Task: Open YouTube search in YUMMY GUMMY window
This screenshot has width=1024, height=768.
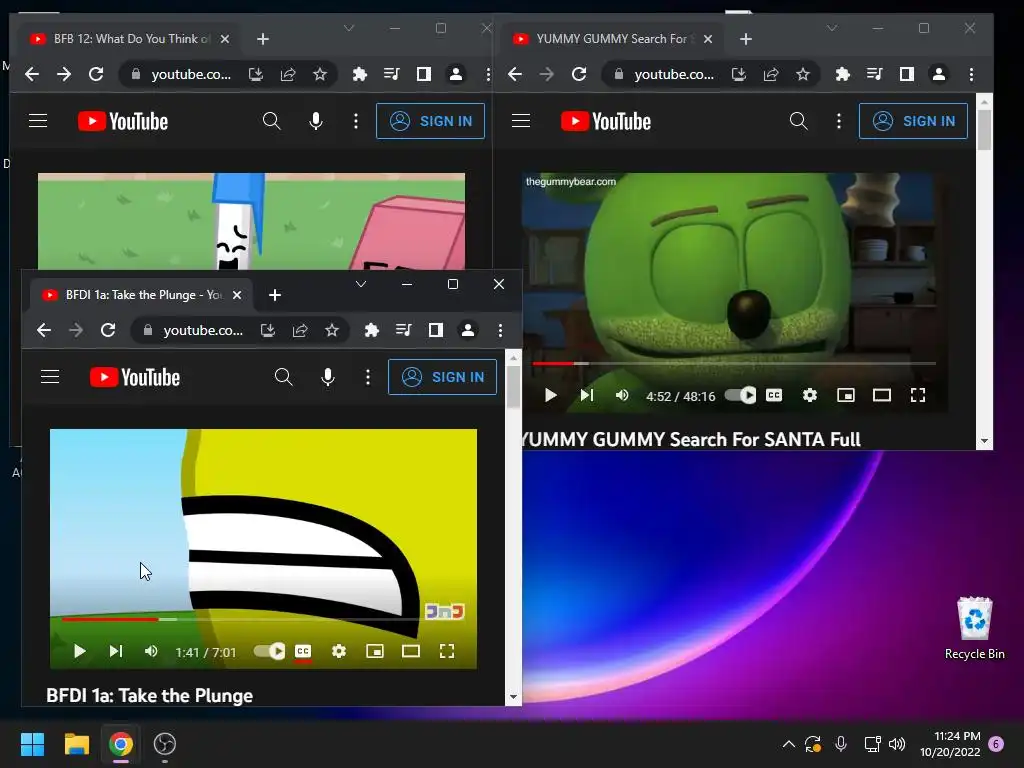Action: tap(799, 121)
